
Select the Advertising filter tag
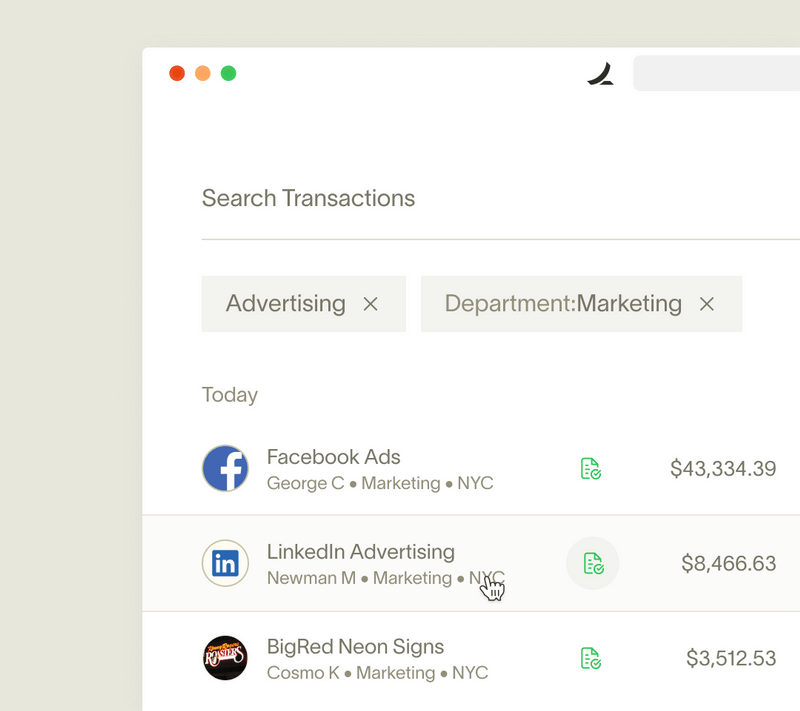click(285, 304)
